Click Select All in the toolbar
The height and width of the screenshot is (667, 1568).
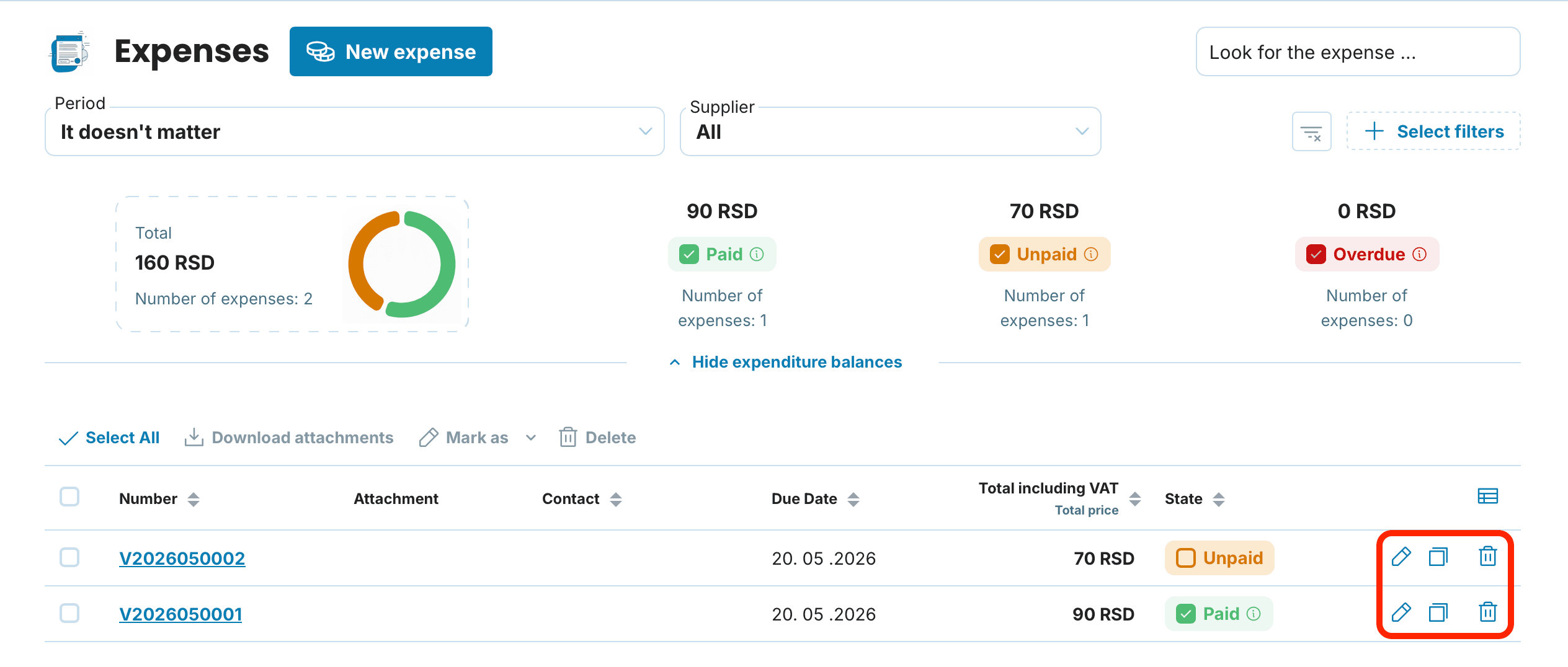(109, 438)
